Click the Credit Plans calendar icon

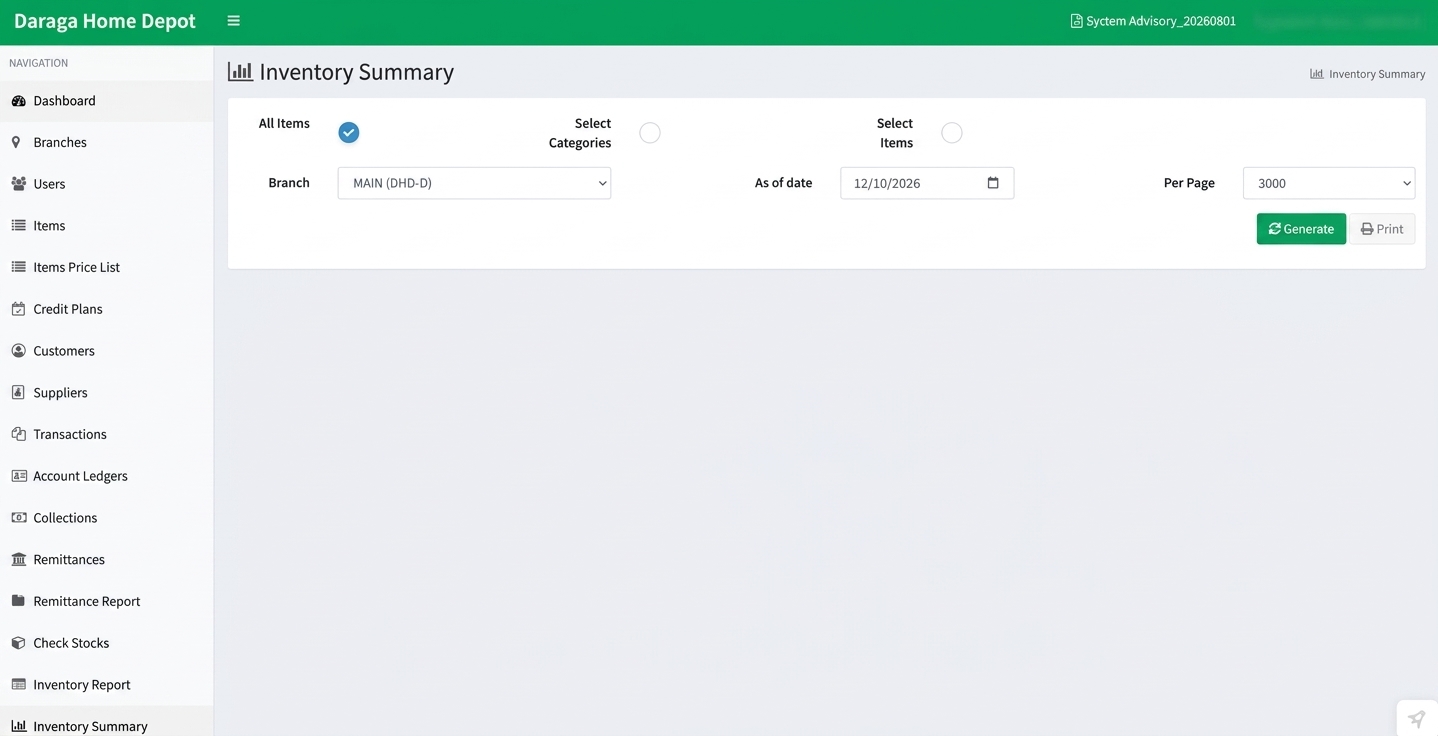coord(18,309)
